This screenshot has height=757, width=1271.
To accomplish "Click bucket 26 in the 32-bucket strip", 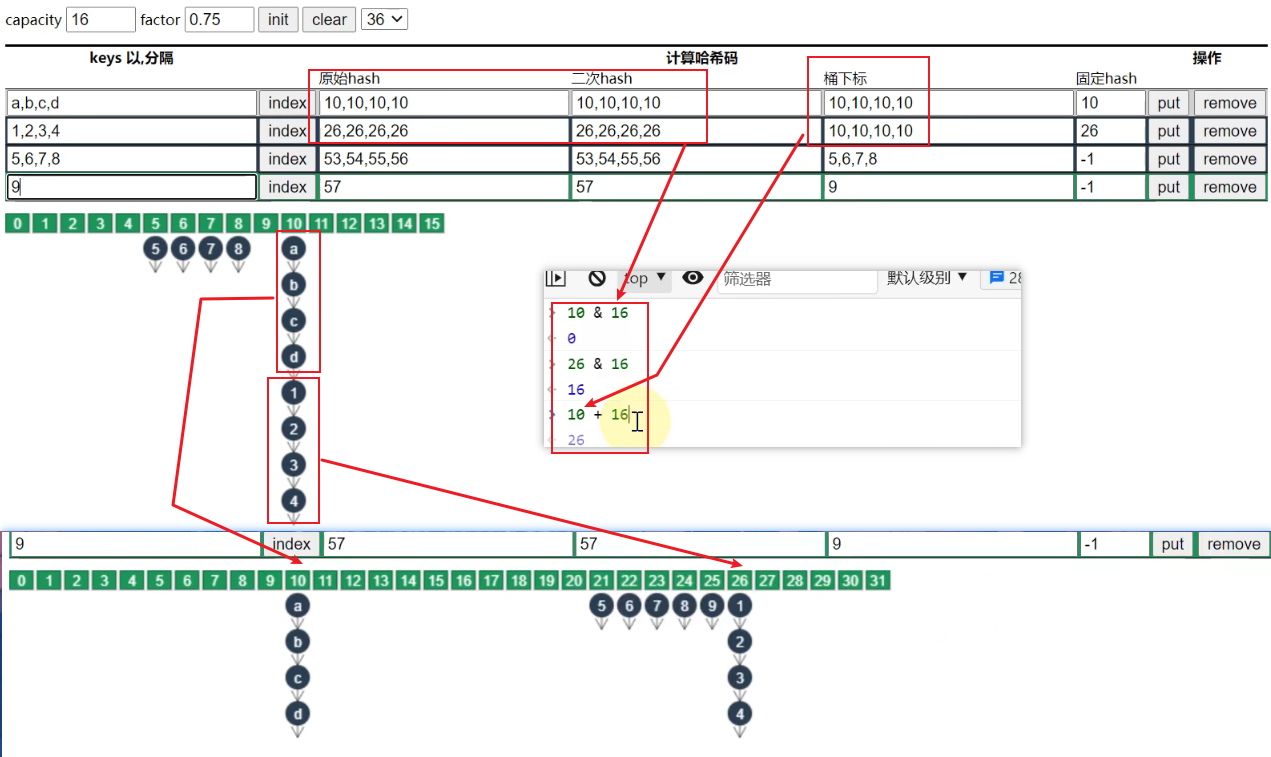I will pos(739,581).
